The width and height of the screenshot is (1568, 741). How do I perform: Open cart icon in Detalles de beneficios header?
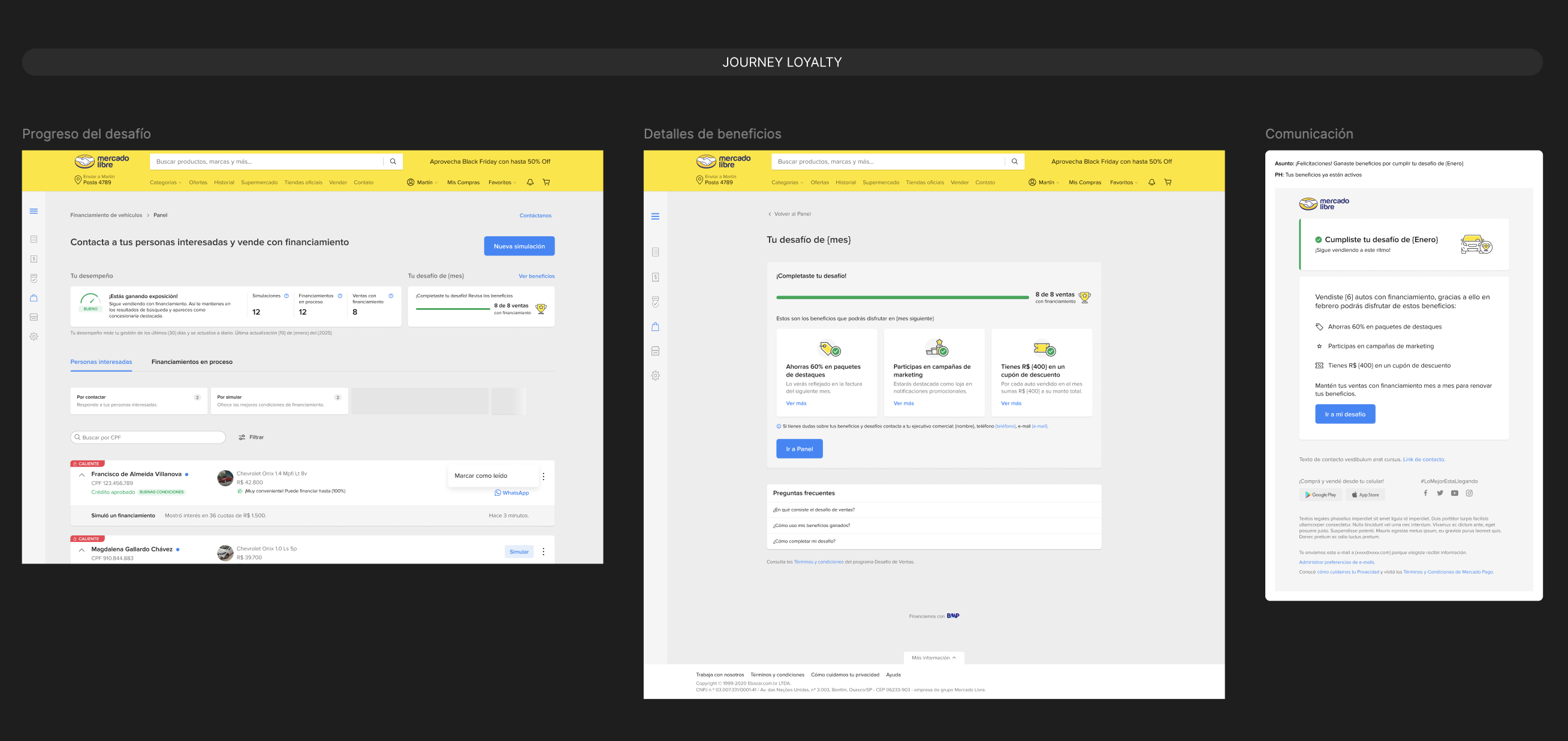point(1168,182)
